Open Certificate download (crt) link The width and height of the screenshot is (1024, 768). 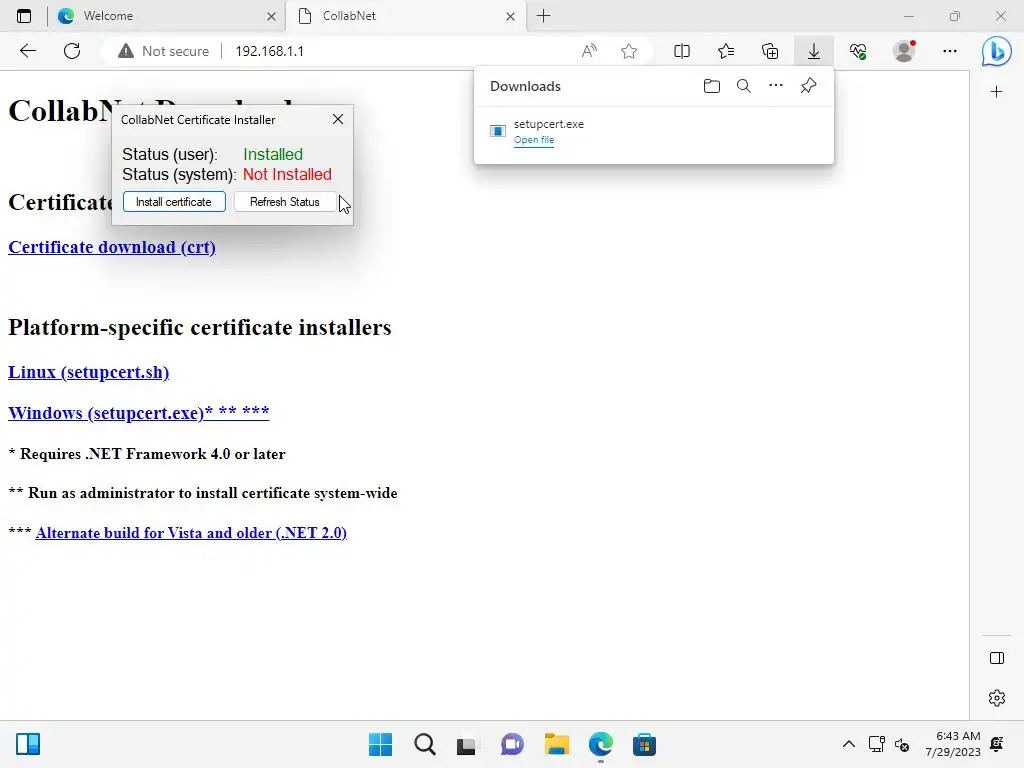[x=112, y=247]
